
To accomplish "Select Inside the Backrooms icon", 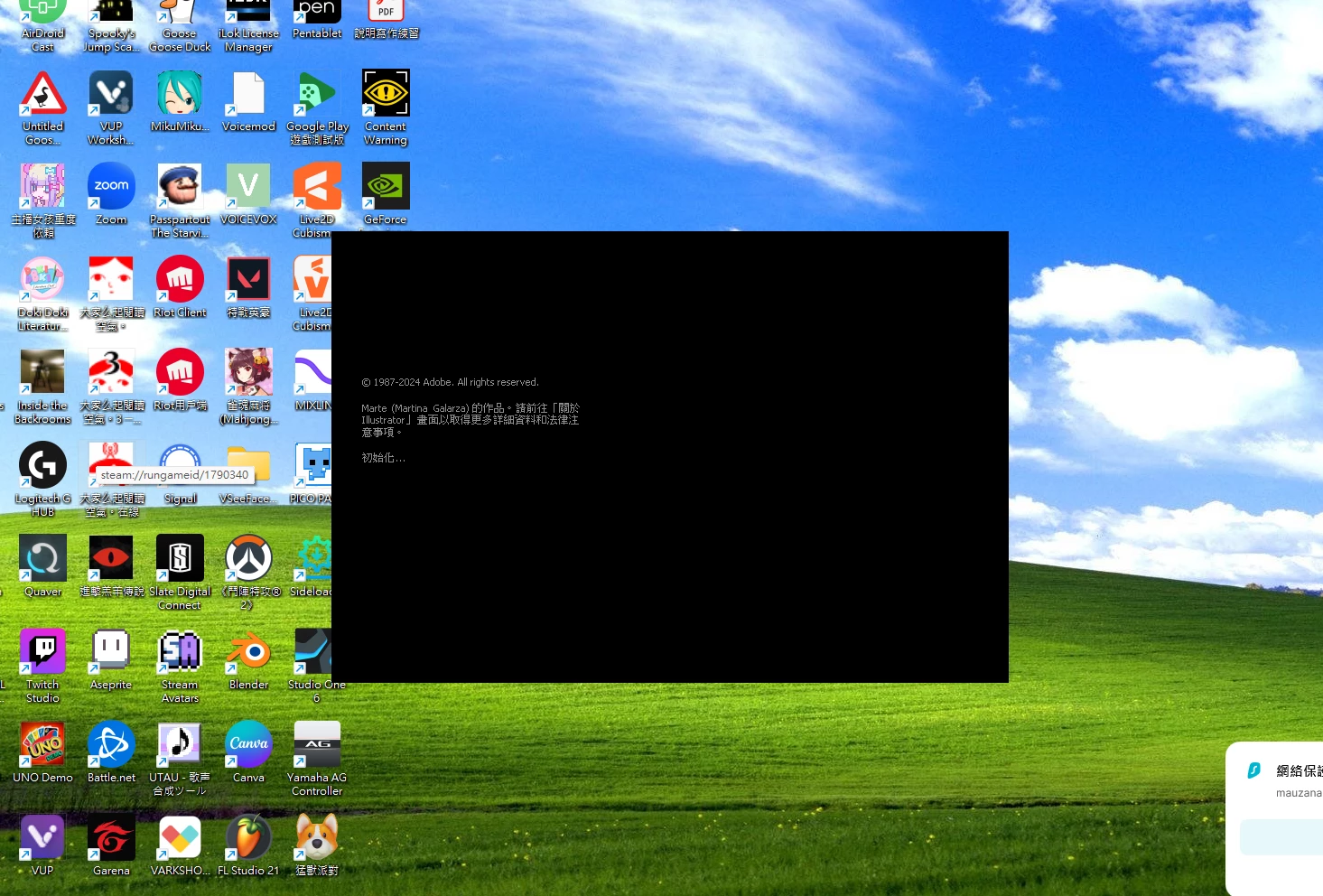I will 42,387.
